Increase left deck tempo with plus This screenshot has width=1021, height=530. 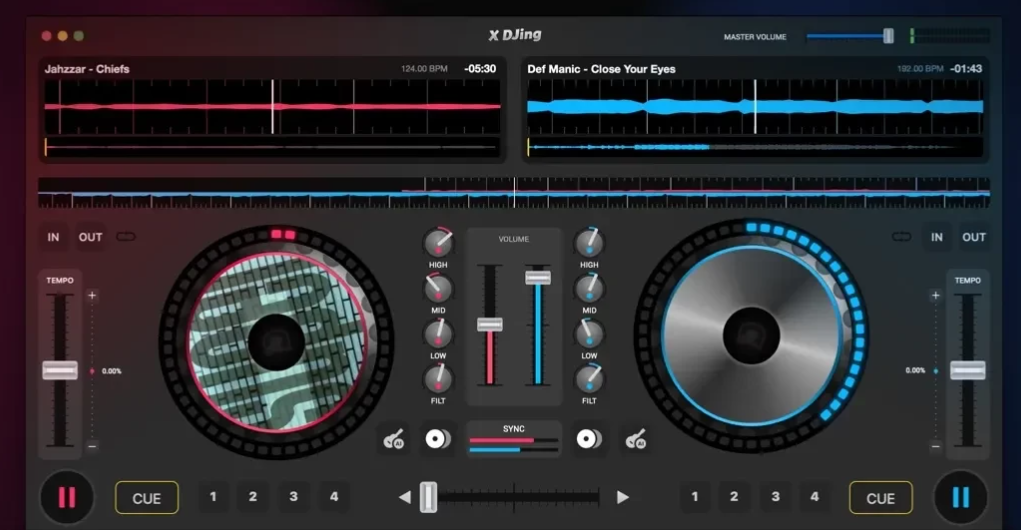tap(92, 295)
